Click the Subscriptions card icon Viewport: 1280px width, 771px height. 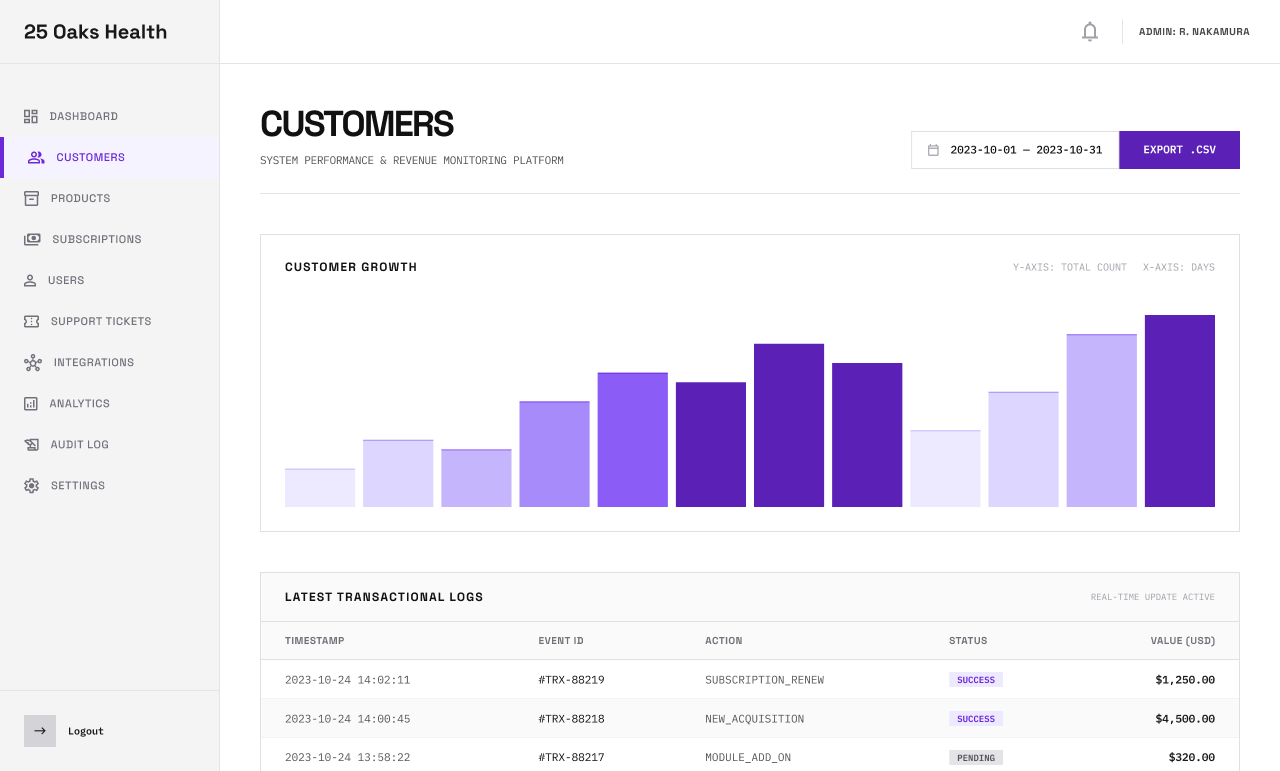(x=31, y=239)
